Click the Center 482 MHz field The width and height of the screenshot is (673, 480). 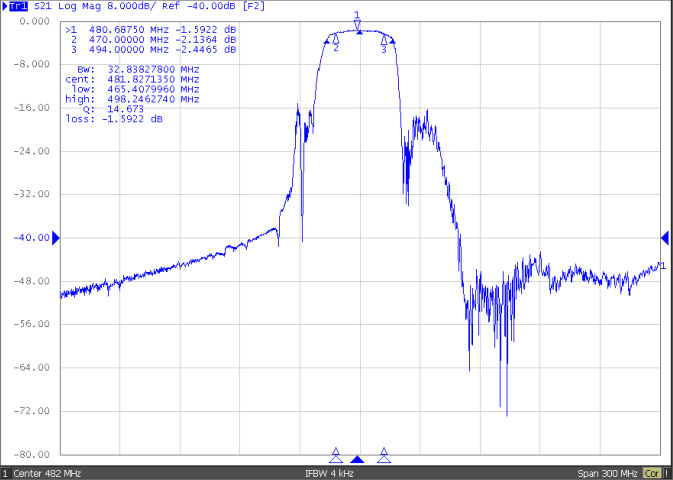tap(48, 473)
